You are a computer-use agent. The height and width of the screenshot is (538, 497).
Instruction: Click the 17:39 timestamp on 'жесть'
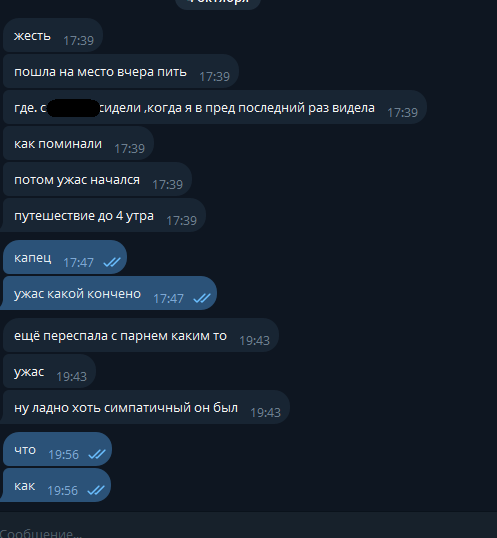click(79, 40)
